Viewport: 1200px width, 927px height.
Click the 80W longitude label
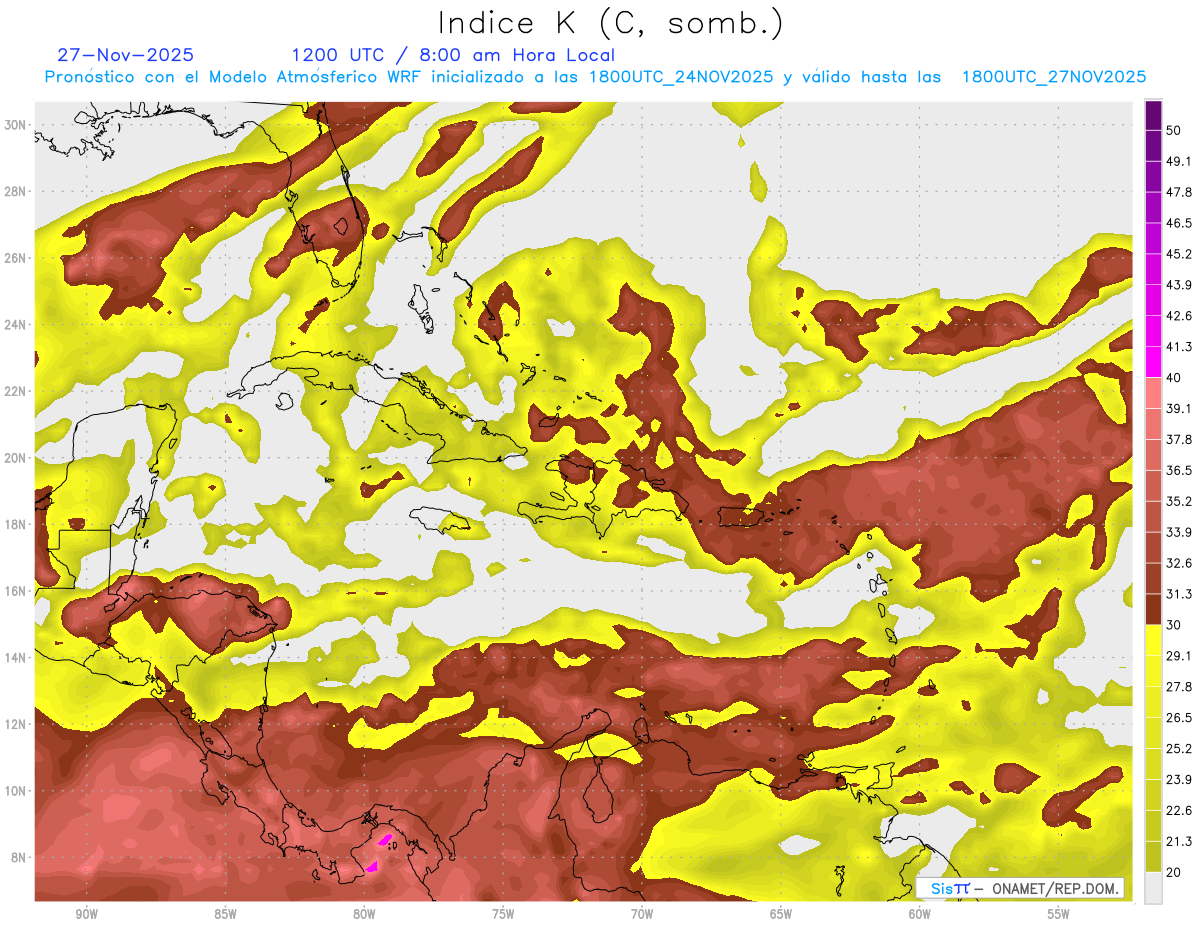[364, 914]
